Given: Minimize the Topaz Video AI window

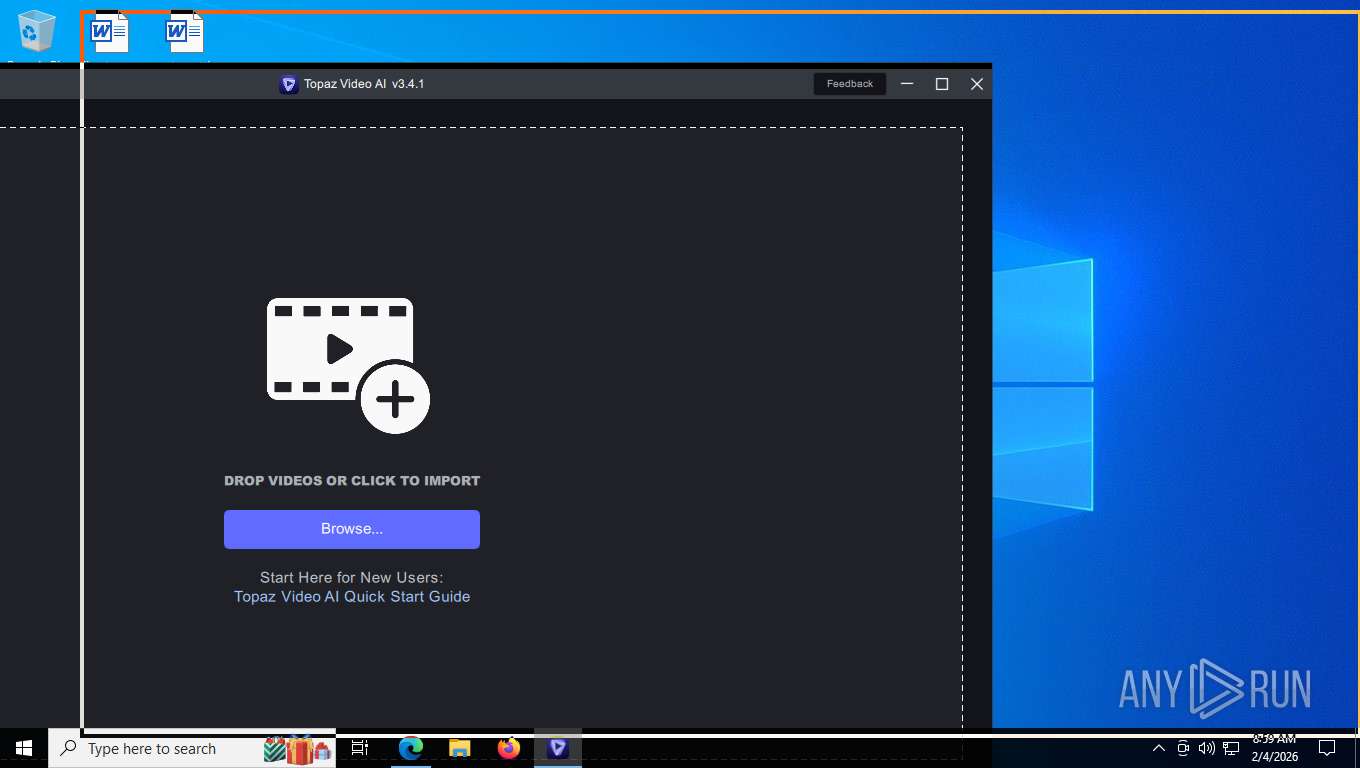Looking at the screenshot, I should point(907,84).
